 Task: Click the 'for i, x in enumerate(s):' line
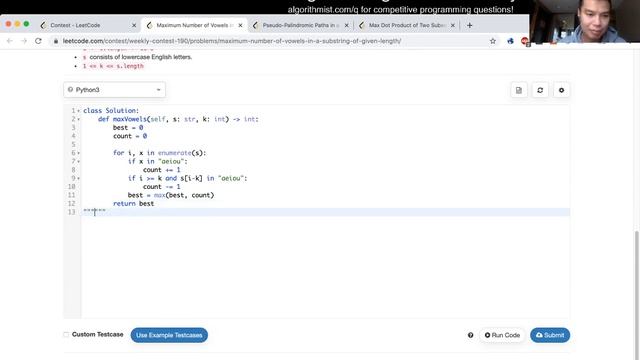[x=160, y=153]
